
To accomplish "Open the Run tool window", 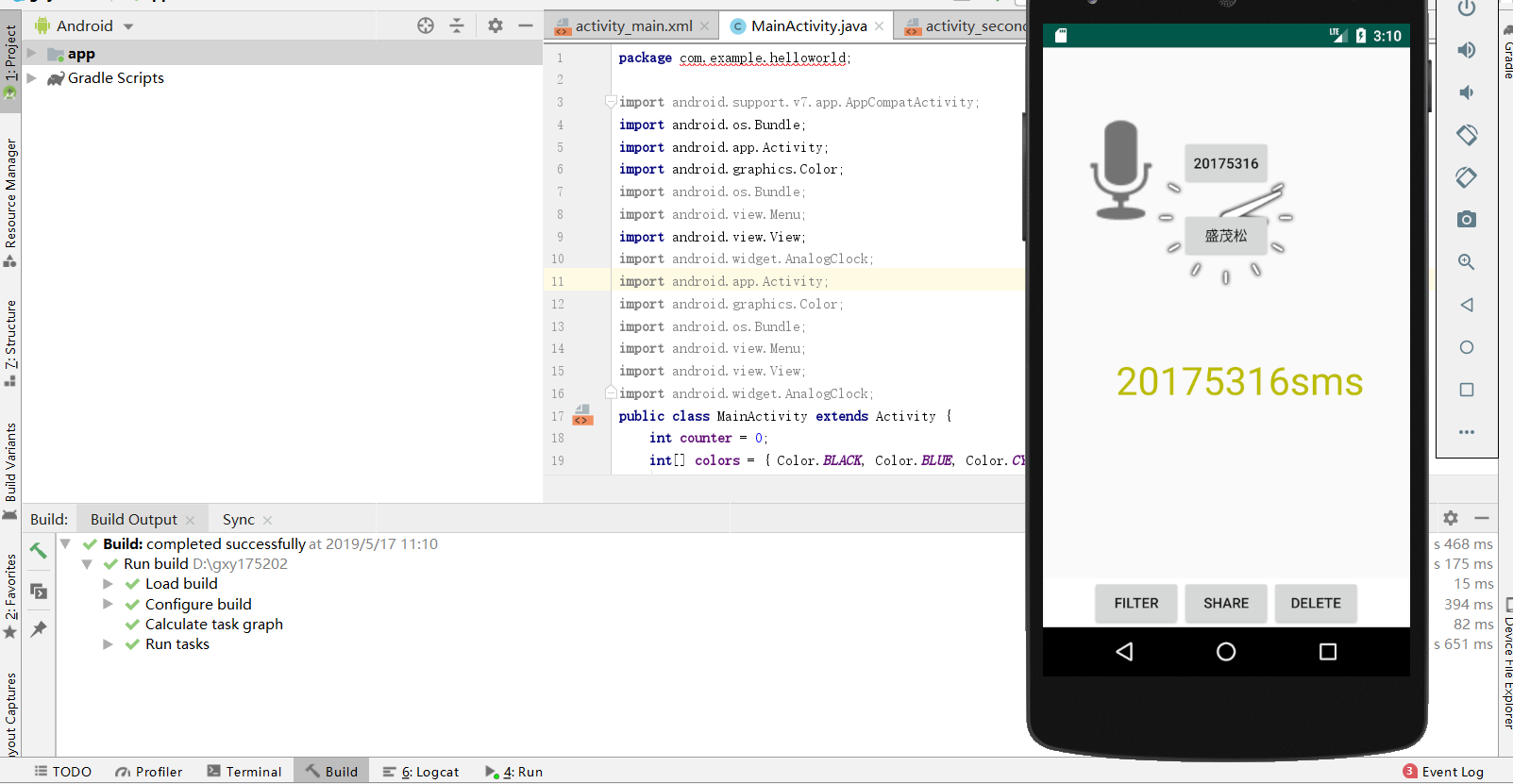I will click(513, 772).
